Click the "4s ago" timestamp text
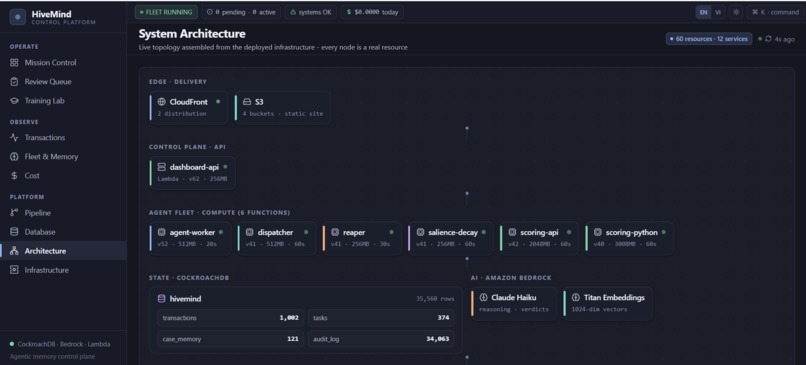806x365 pixels. click(x=785, y=39)
